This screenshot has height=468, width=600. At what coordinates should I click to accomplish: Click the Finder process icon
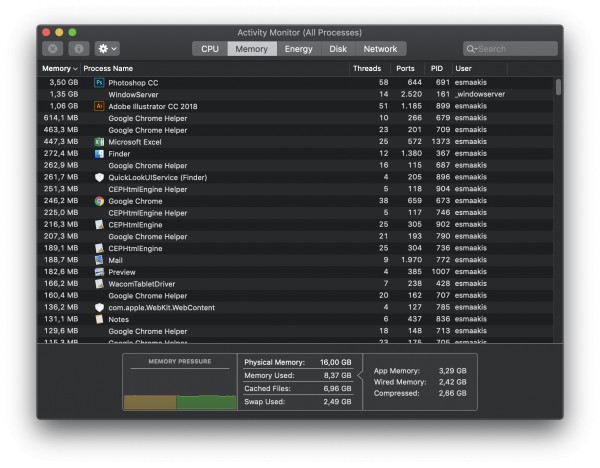[x=99, y=154]
